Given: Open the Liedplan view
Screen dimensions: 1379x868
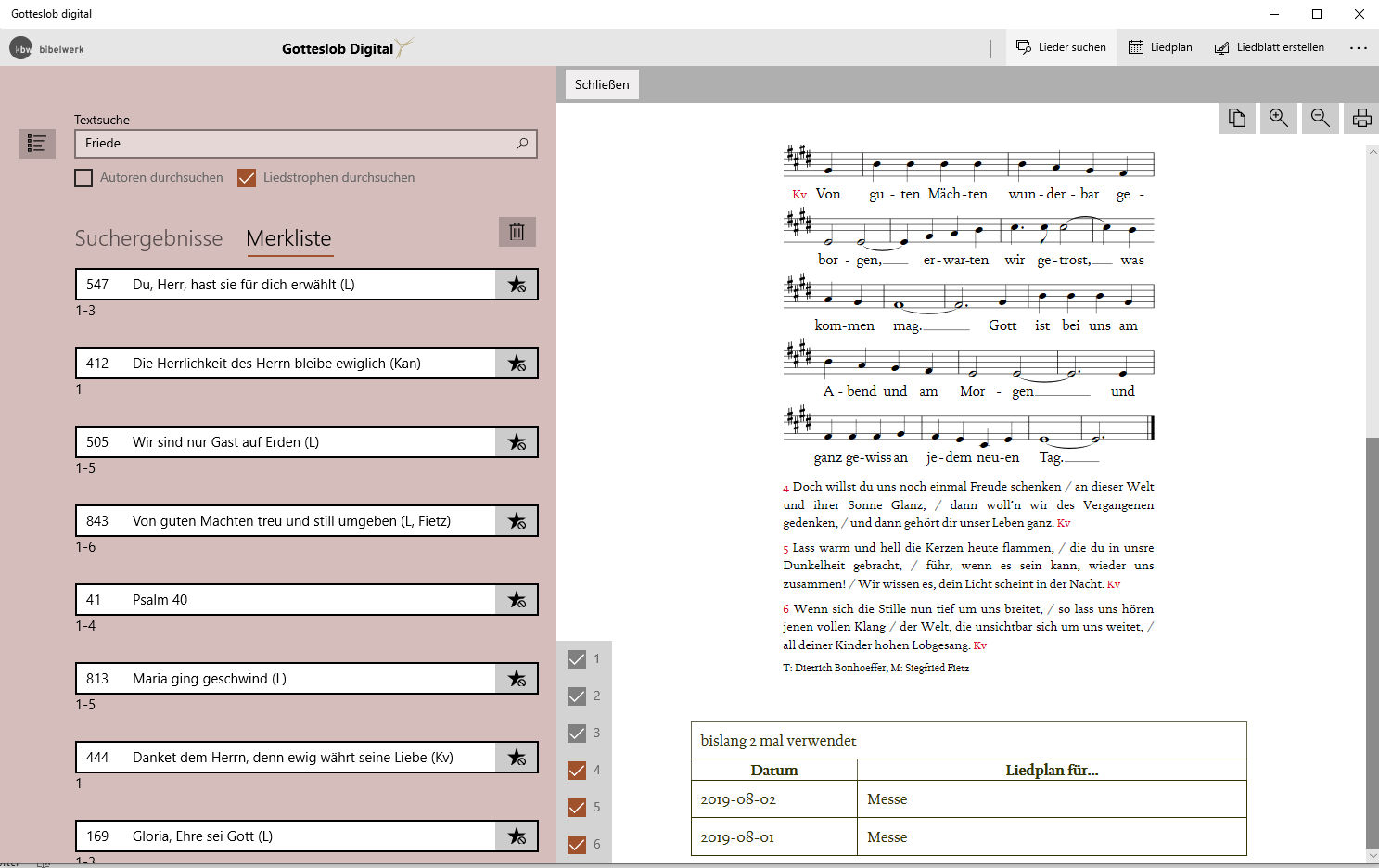Looking at the screenshot, I should 1160,47.
